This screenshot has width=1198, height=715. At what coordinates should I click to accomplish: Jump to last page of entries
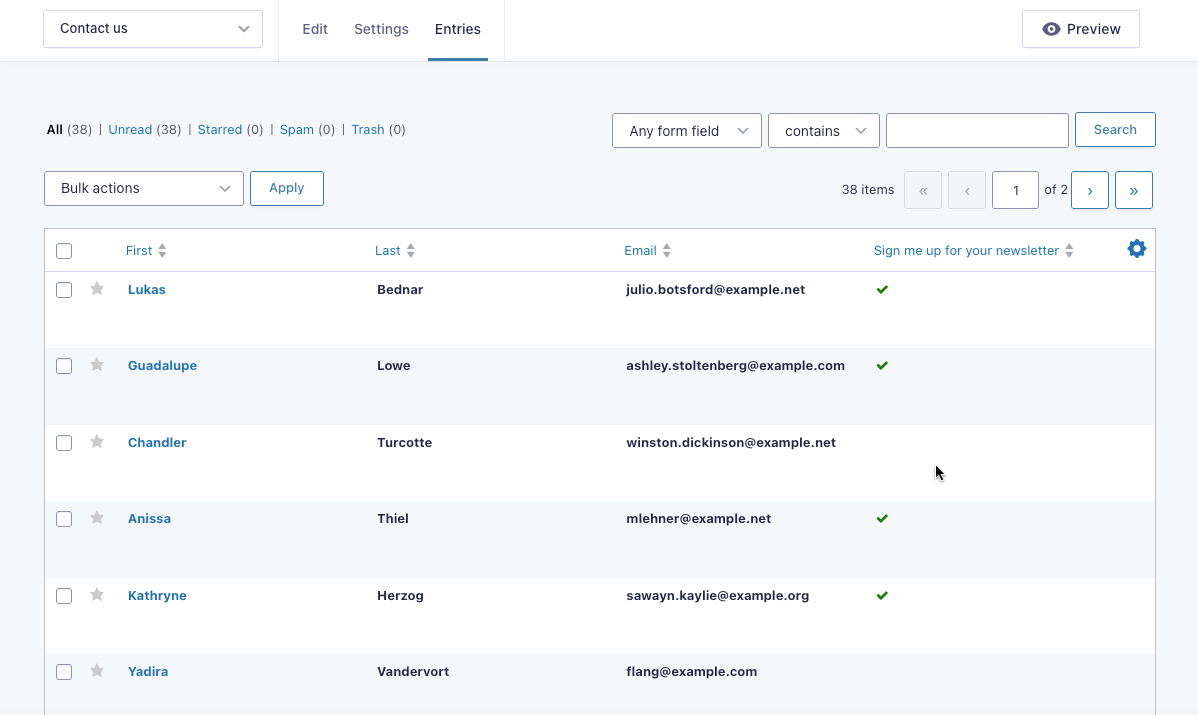pyautogui.click(x=1133, y=190)
